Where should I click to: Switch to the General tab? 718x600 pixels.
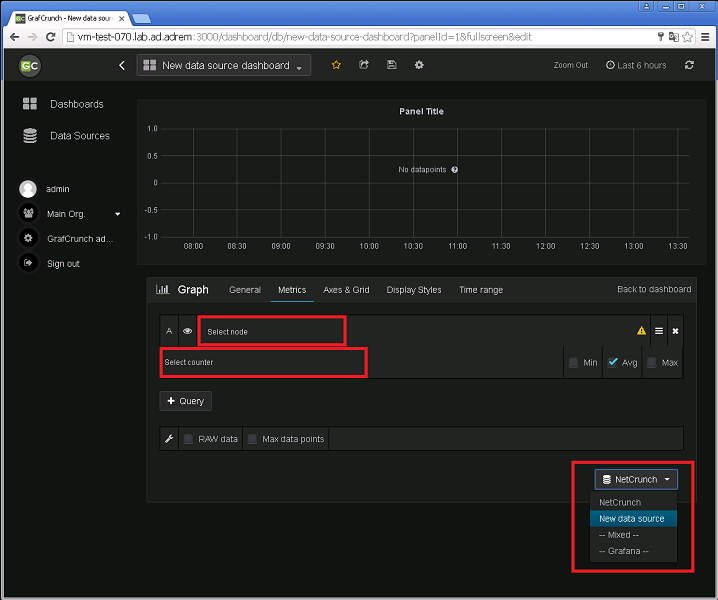[x=245, y=290]
